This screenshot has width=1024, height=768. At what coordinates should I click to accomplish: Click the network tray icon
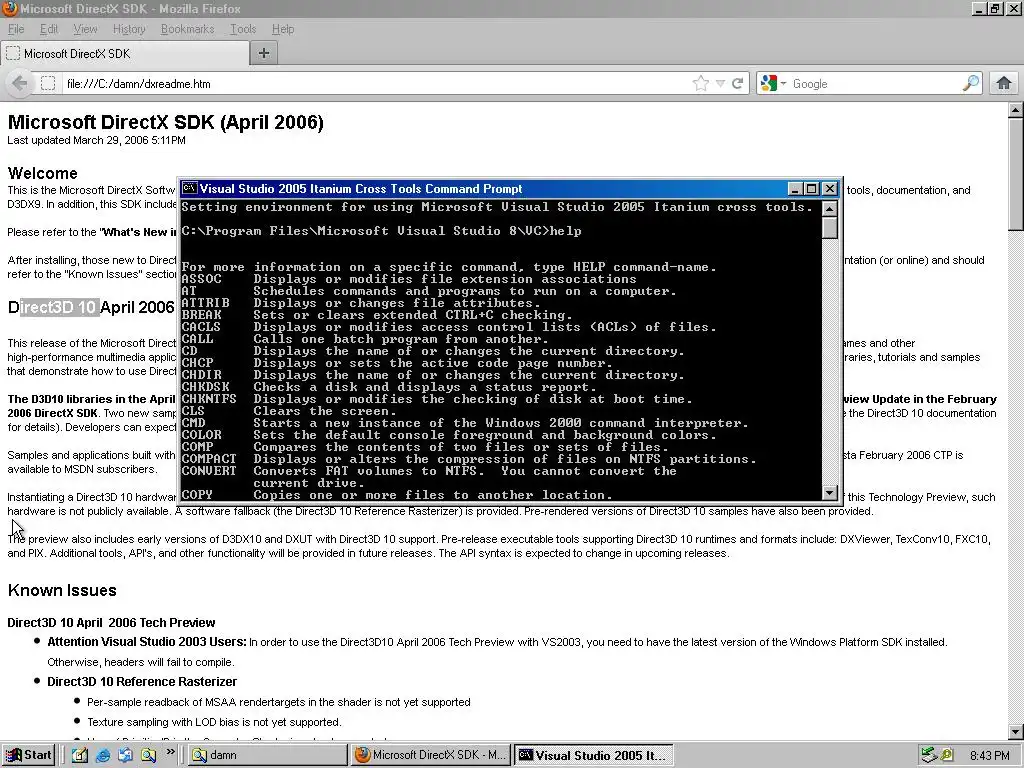pos(929,755)
